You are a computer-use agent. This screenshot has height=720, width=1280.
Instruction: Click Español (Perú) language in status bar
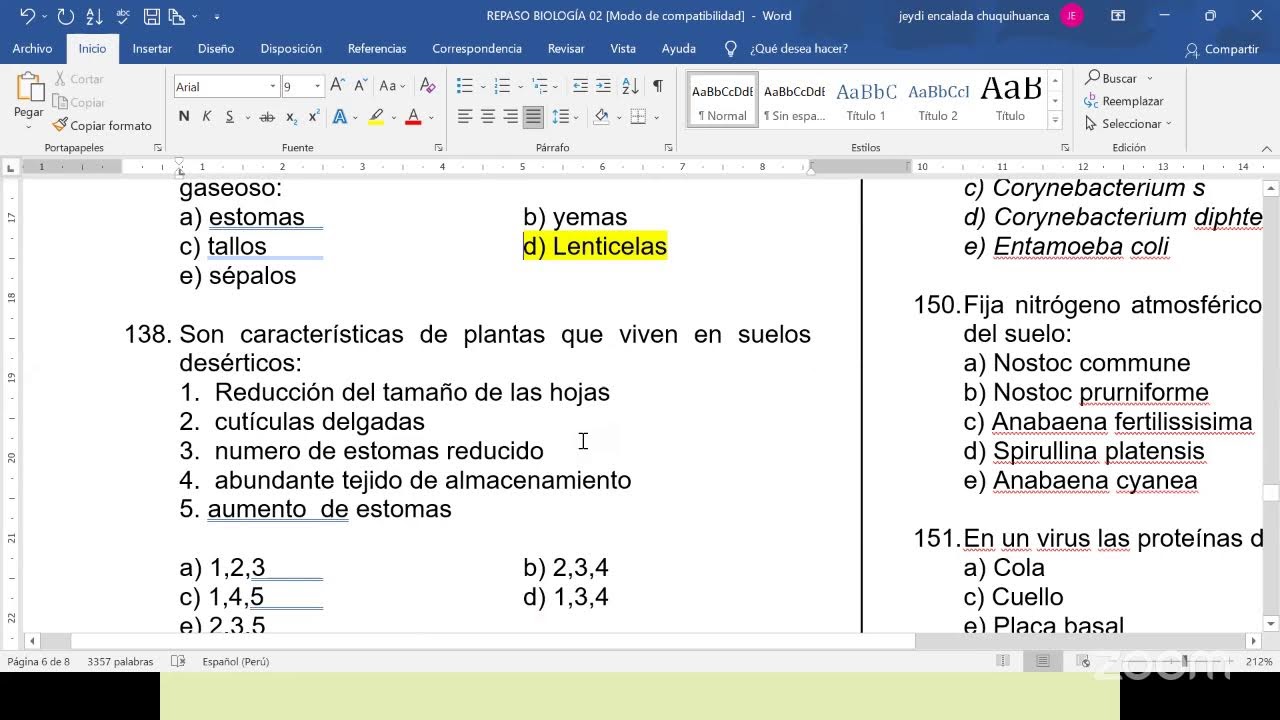click(236, 661)
